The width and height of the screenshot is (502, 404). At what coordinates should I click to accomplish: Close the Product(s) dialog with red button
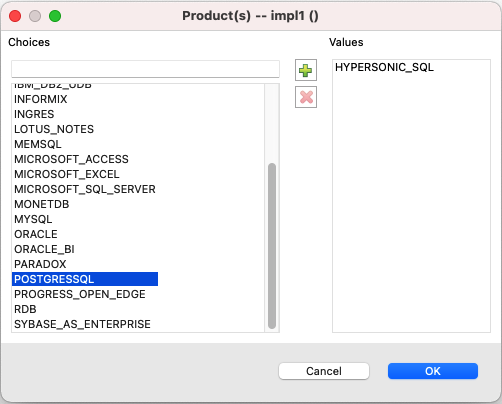[15, 16]
